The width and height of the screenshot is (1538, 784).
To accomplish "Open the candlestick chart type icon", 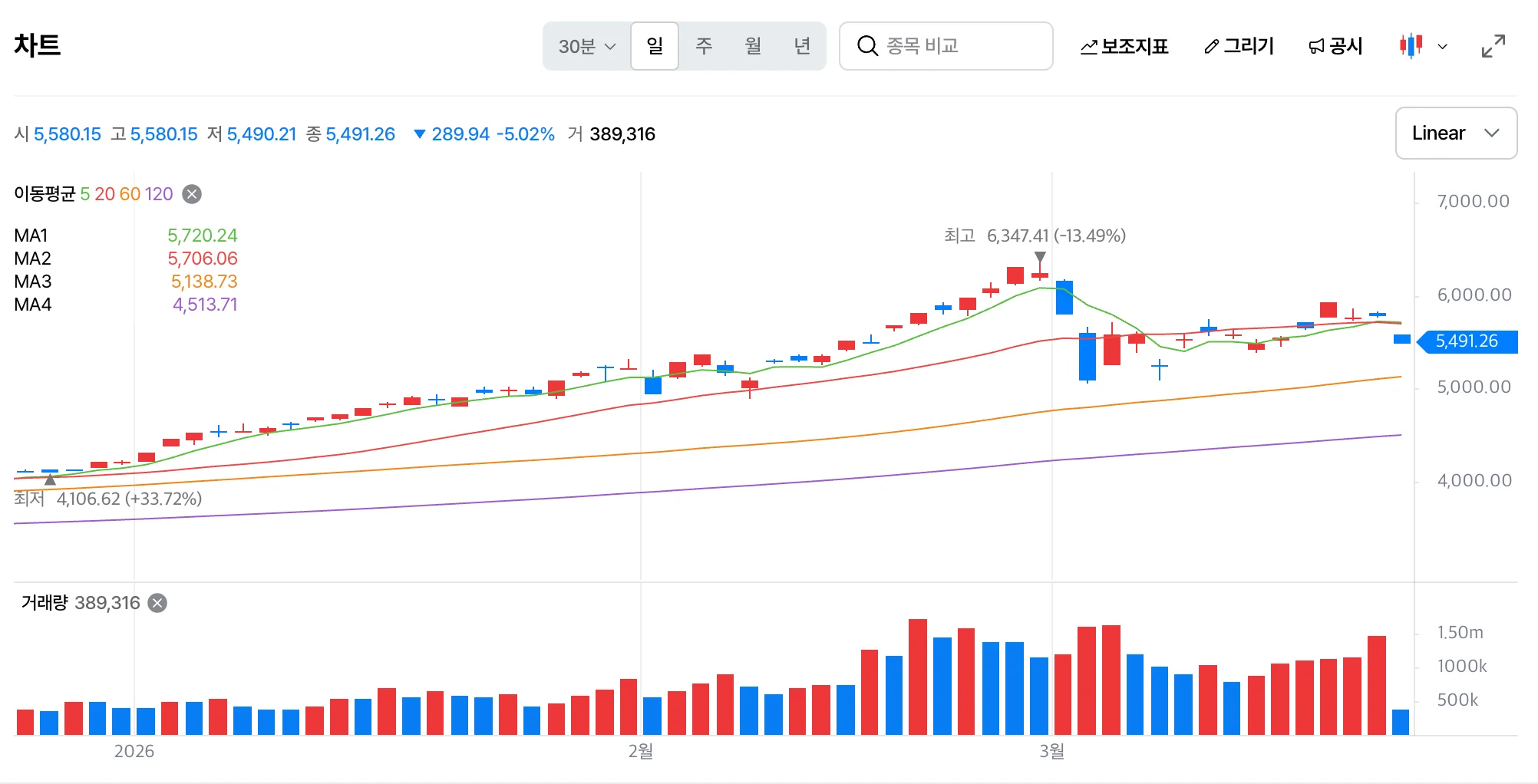I will pos(1411,46).
